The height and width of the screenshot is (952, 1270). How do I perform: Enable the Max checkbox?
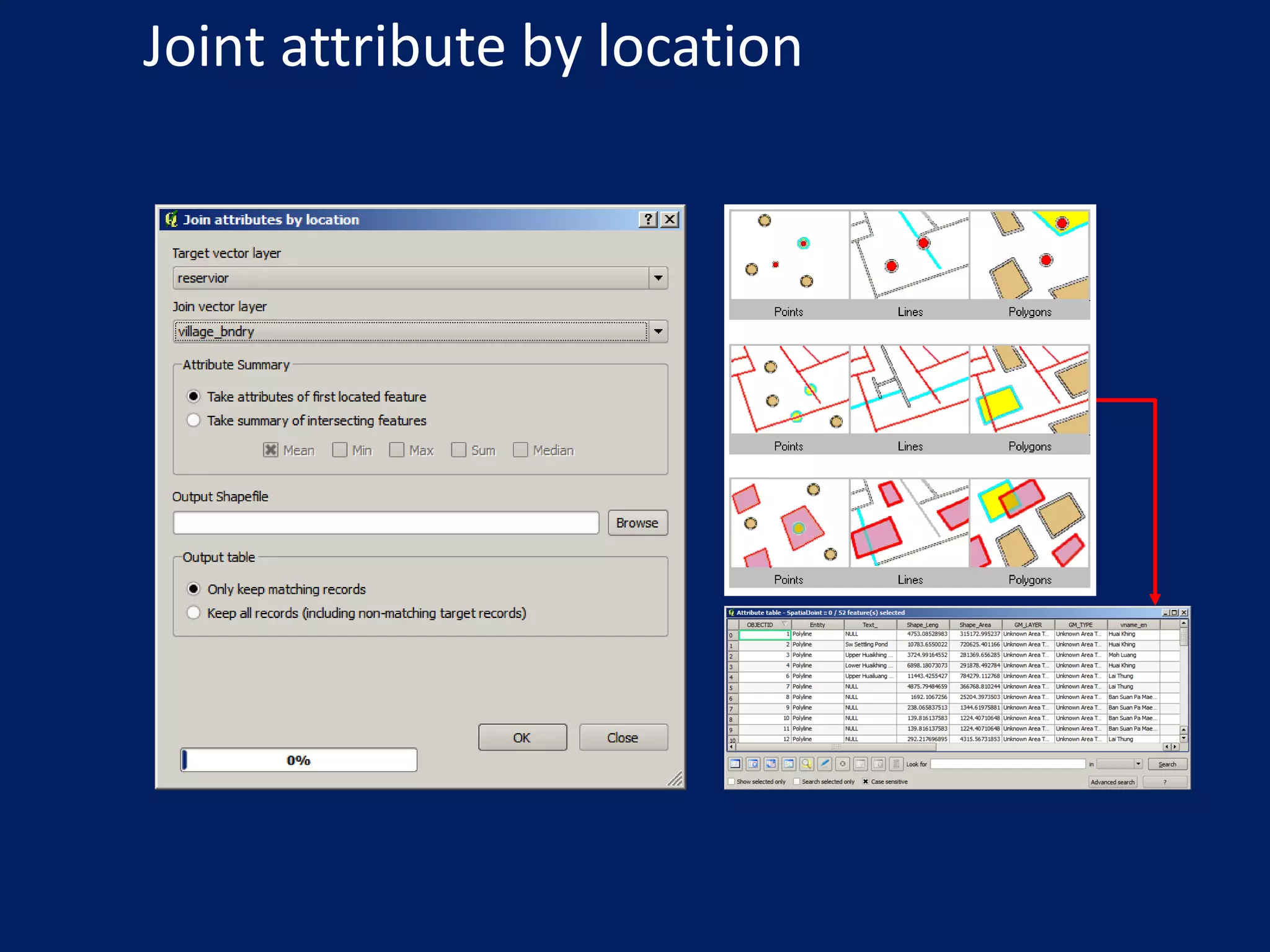pos(397,450)
